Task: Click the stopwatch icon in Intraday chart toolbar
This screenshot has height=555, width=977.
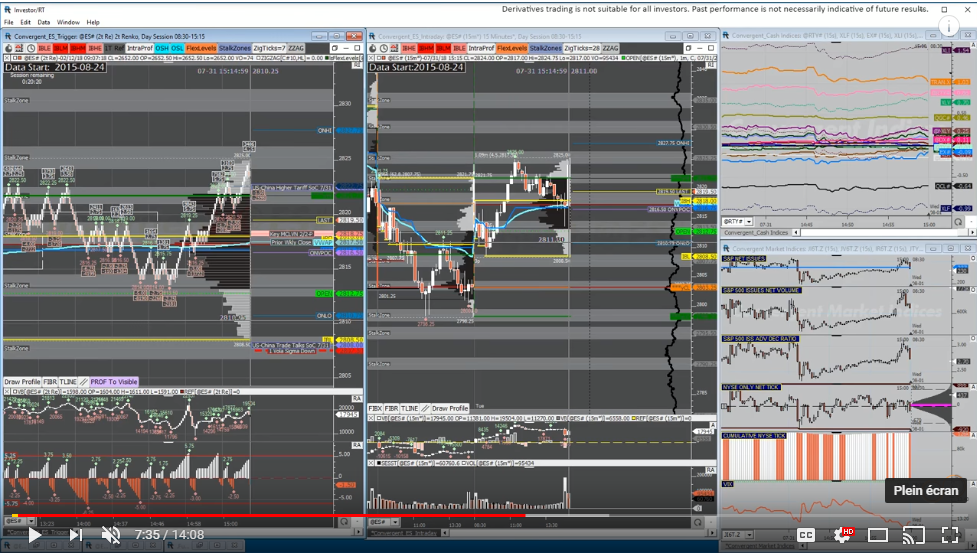Action: click(373, 48)
